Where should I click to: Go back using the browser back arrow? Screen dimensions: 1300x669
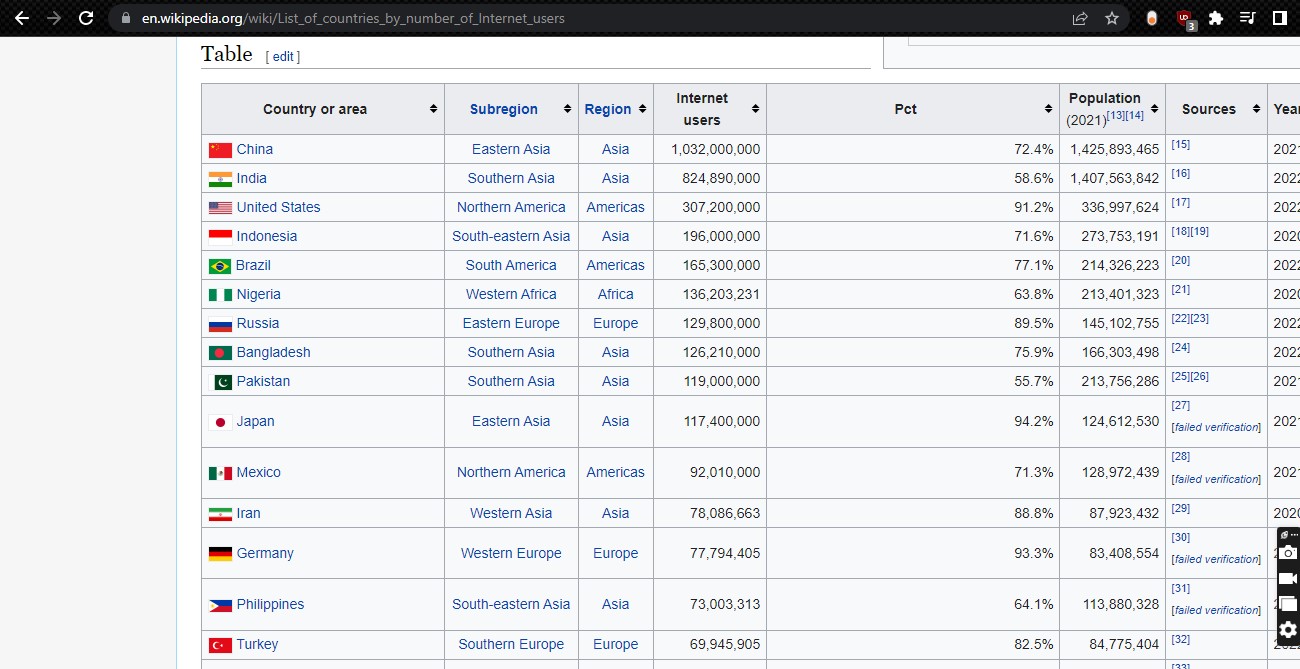[22, 18]
